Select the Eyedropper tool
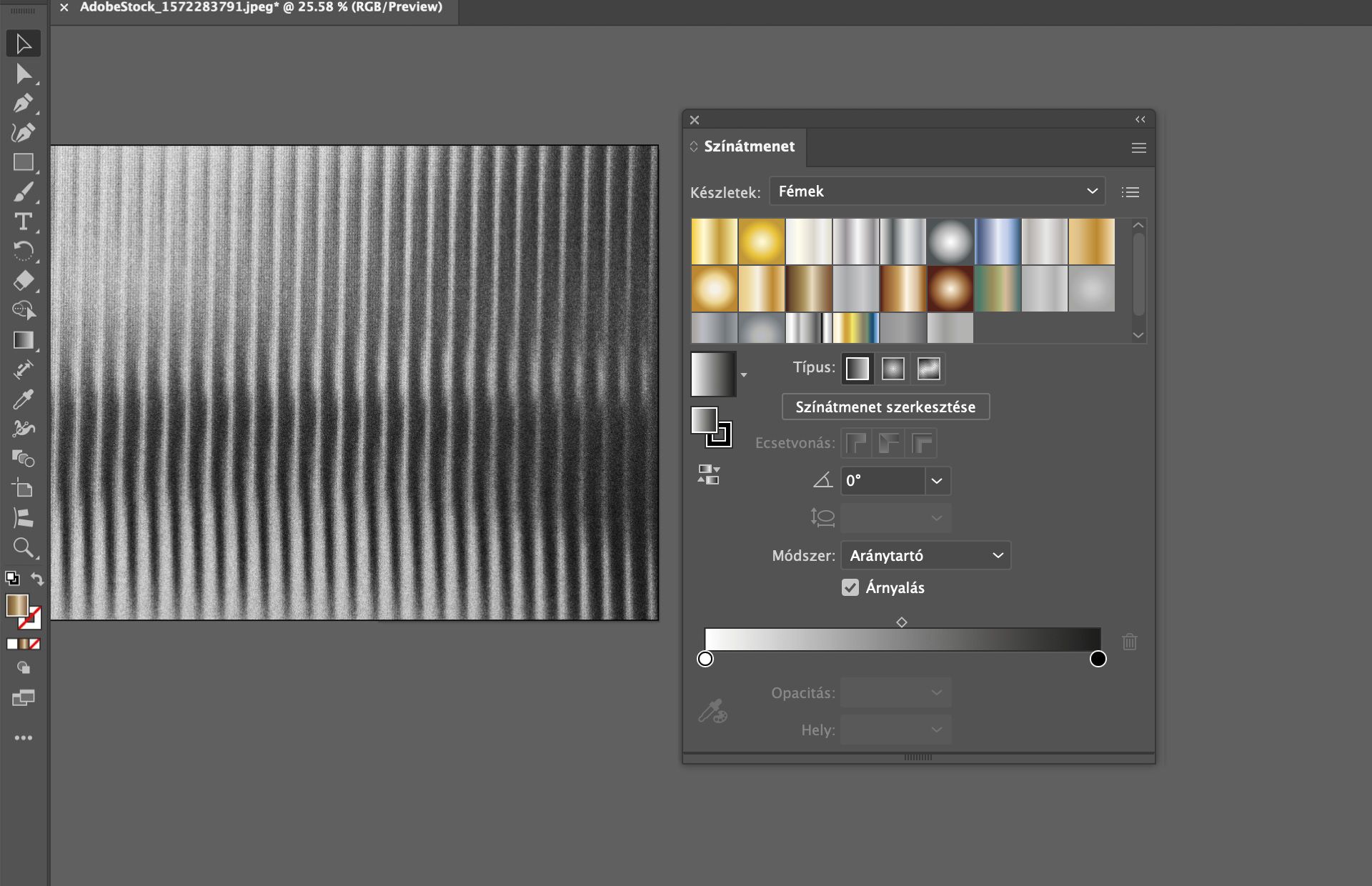This screenshot has height=886, width=1372. pyautogui.click(x=23, y=399)
